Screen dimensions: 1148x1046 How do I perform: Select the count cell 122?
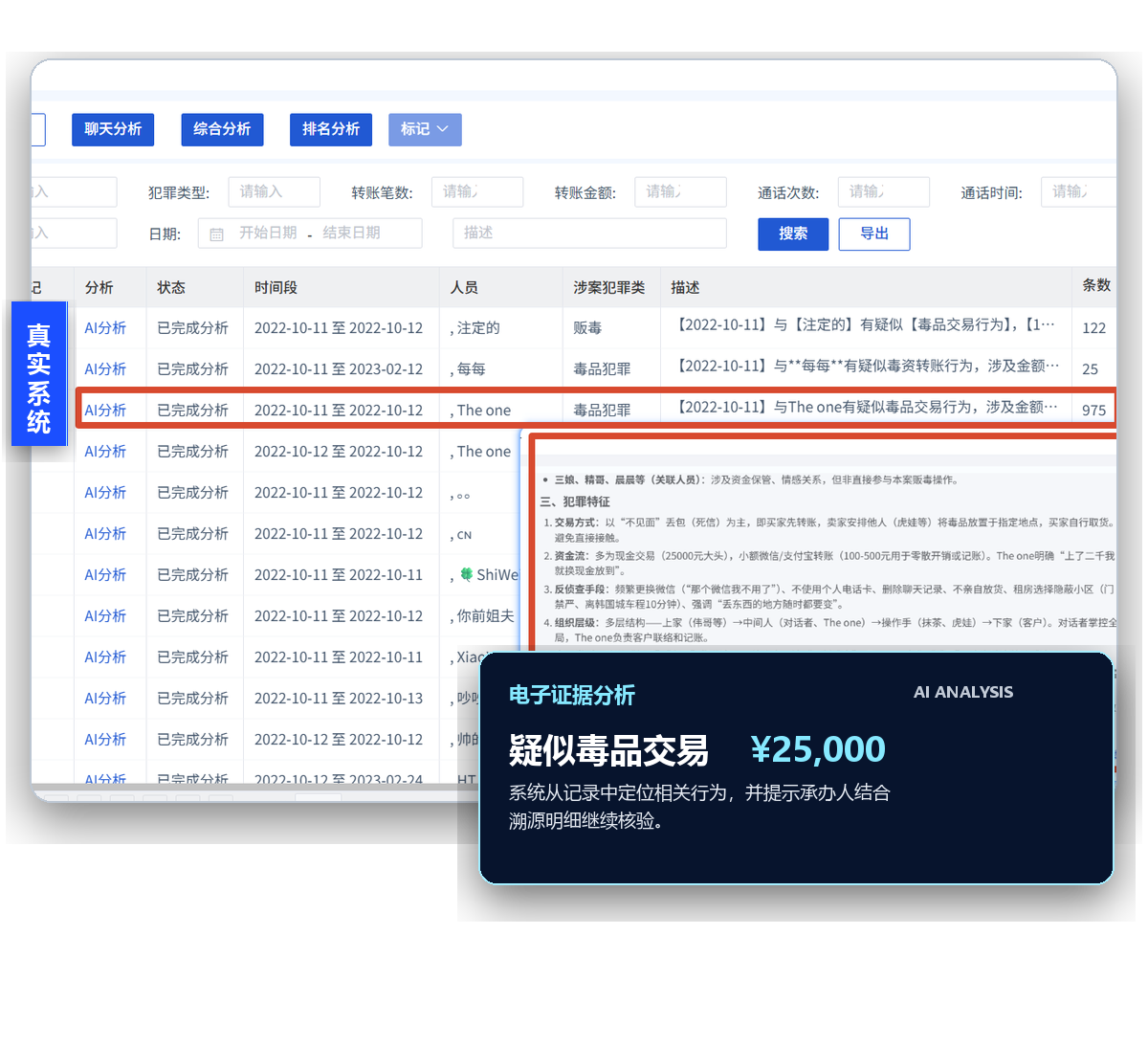[x=1093, y=327]
